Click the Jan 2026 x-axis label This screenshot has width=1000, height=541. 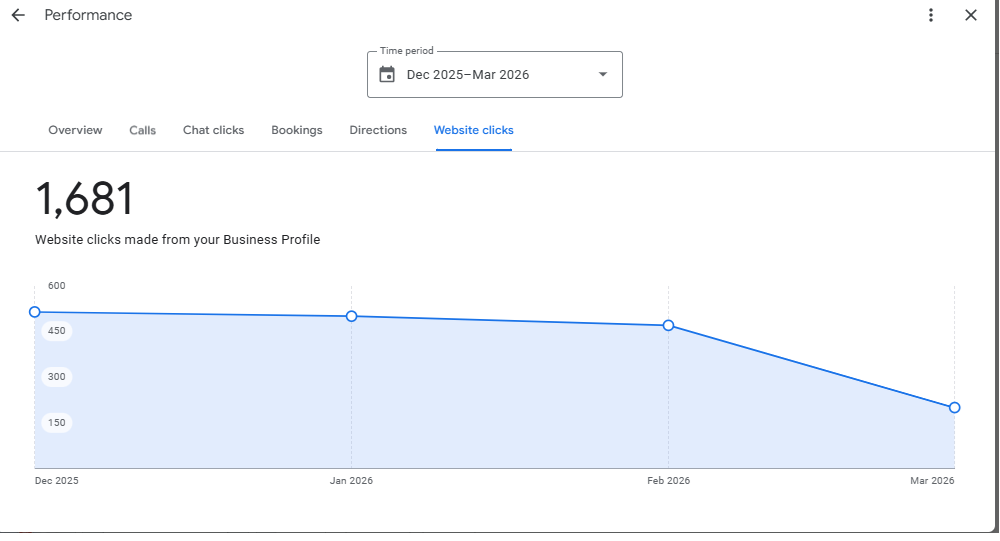pos(351,480)
